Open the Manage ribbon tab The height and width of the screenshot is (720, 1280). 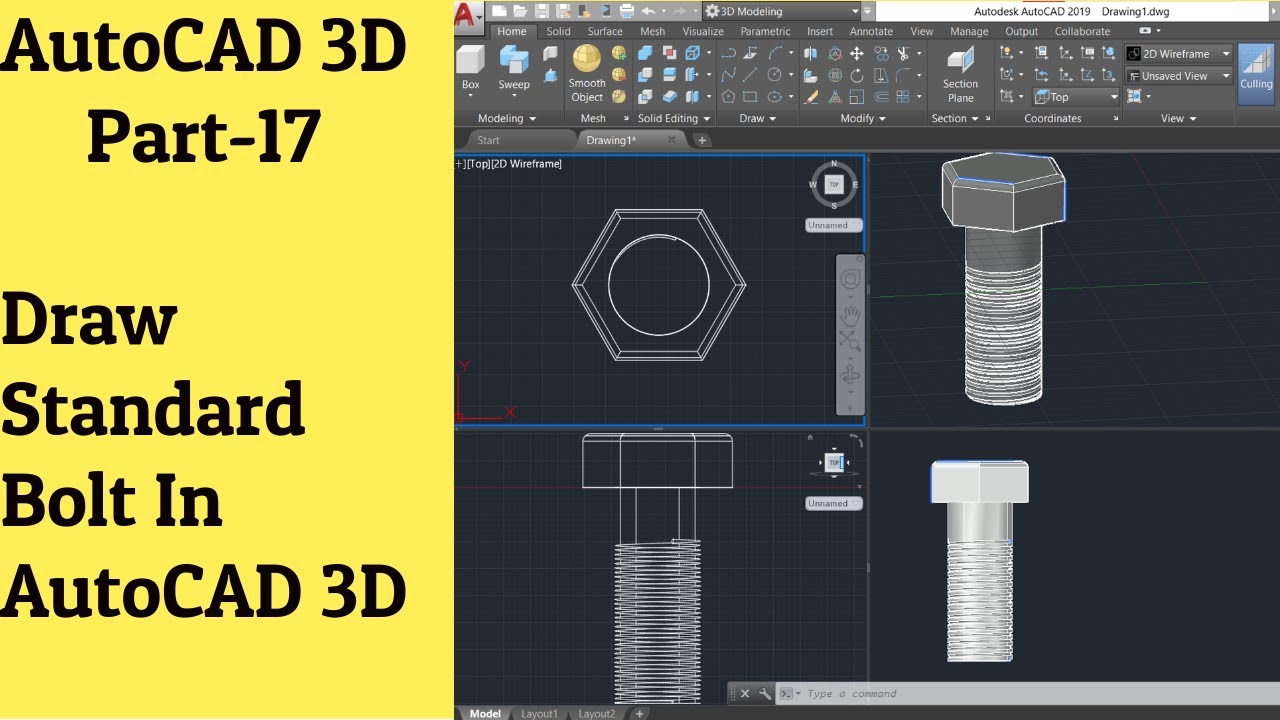[x=969, y=31]
